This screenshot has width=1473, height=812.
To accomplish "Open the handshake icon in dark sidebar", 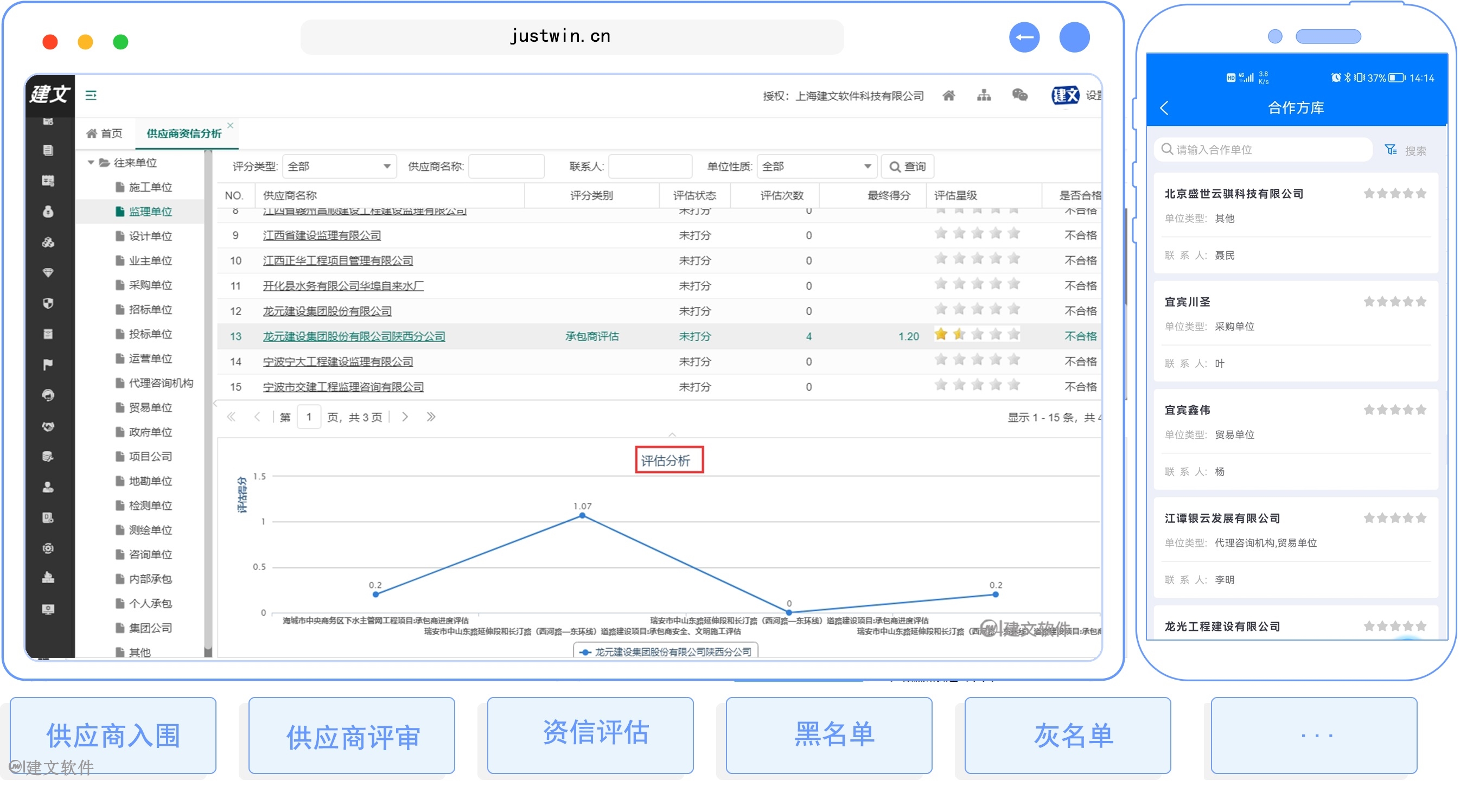I will point(48,426).
